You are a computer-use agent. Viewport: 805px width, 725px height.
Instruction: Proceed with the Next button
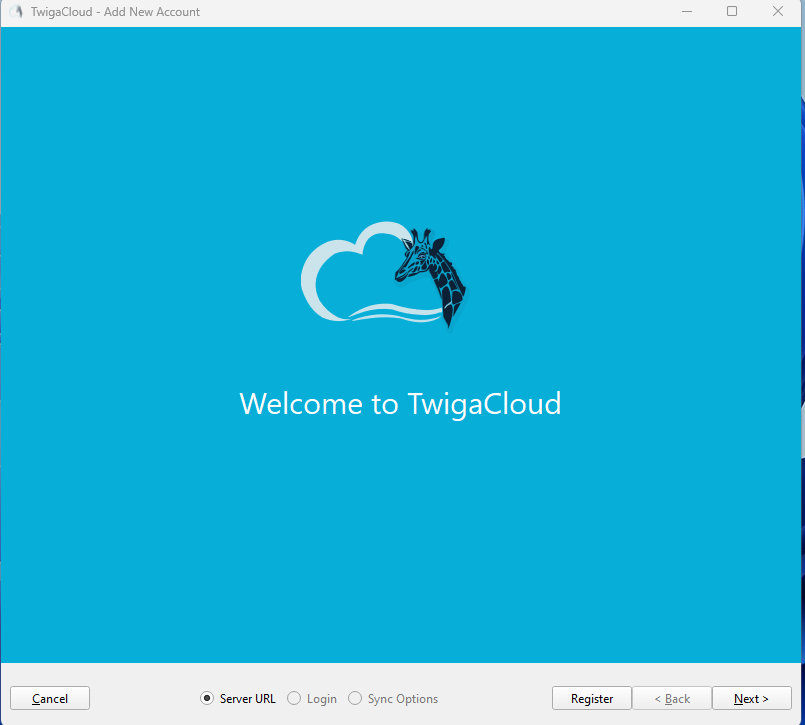pos(752,698)
